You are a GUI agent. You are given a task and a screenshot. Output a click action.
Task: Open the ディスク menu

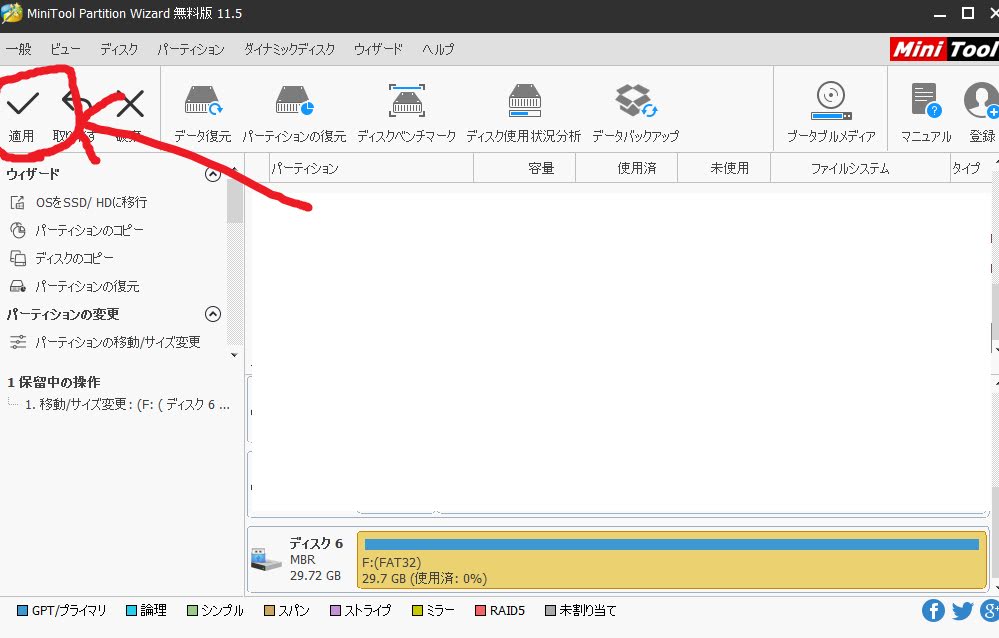click(119, 49)
